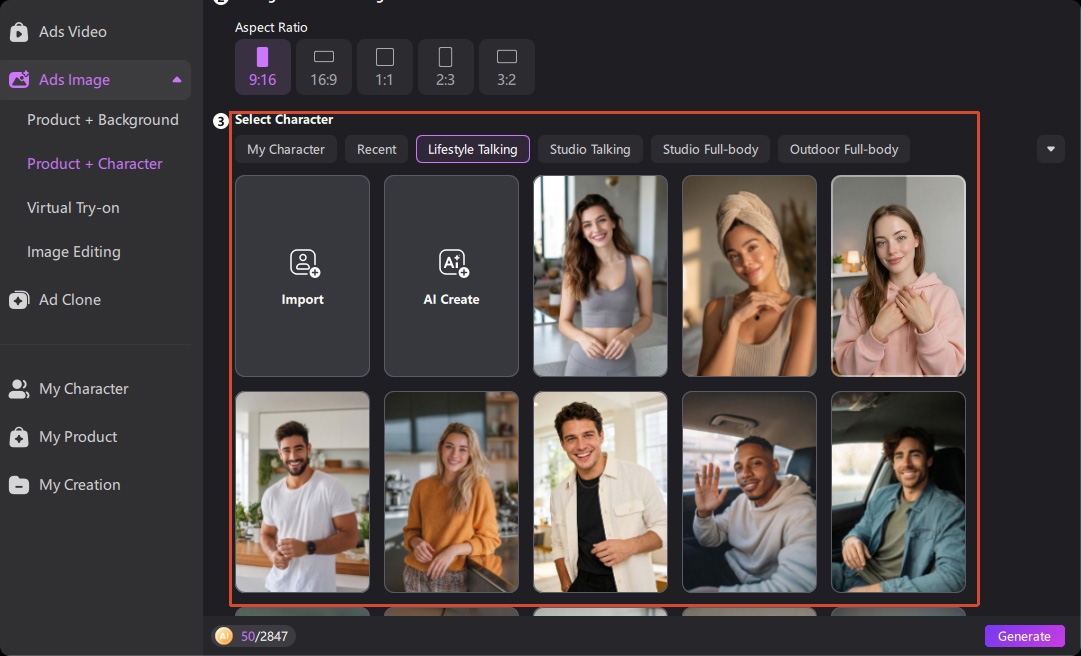The height and width of the screenshot is (656, 1081).
Task: Select woman in pink hoodie
Action: coord(898,276)
